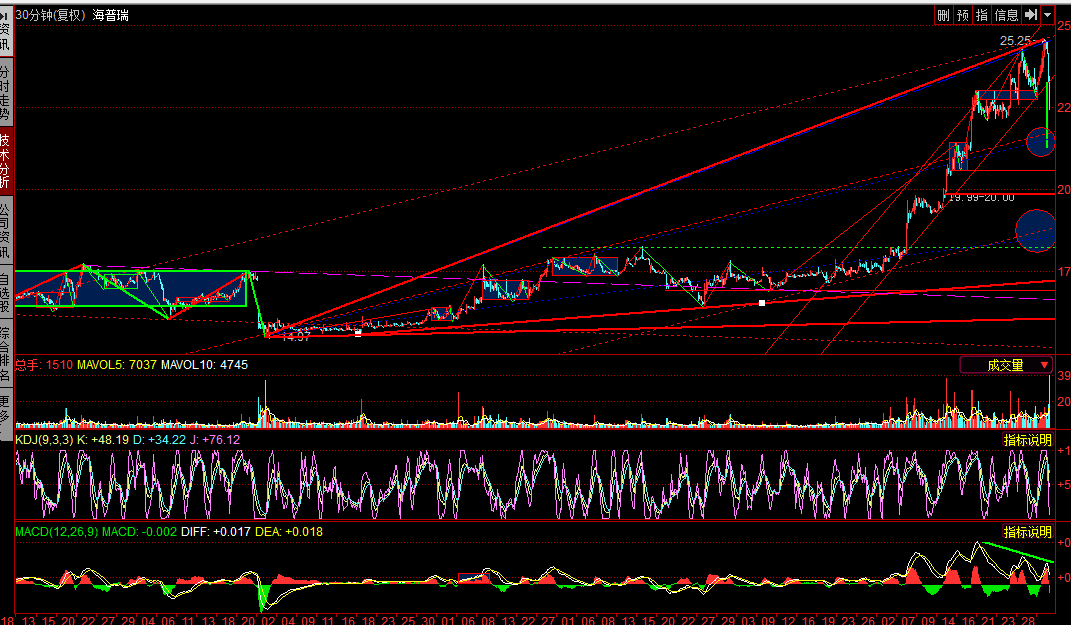Open the 公司资讯 sidebar tab

click(6, 232)
